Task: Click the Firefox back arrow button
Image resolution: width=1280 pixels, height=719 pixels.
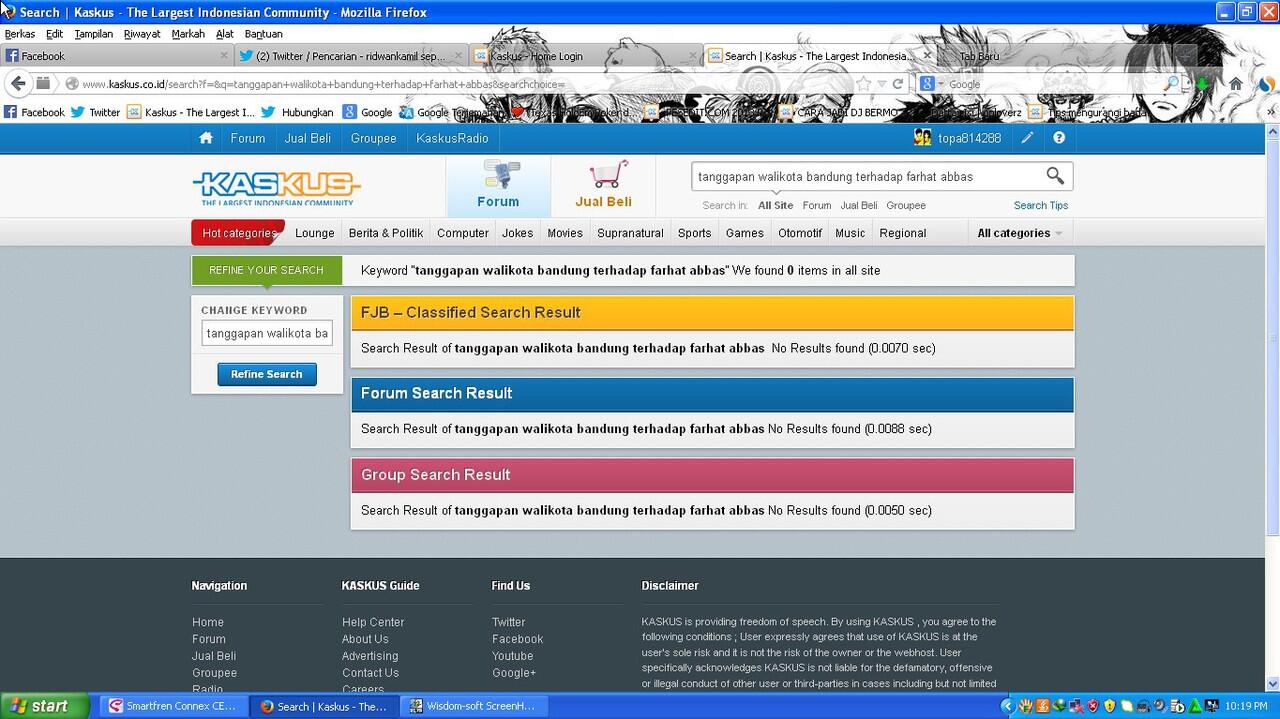Action: tap(18, 84)
